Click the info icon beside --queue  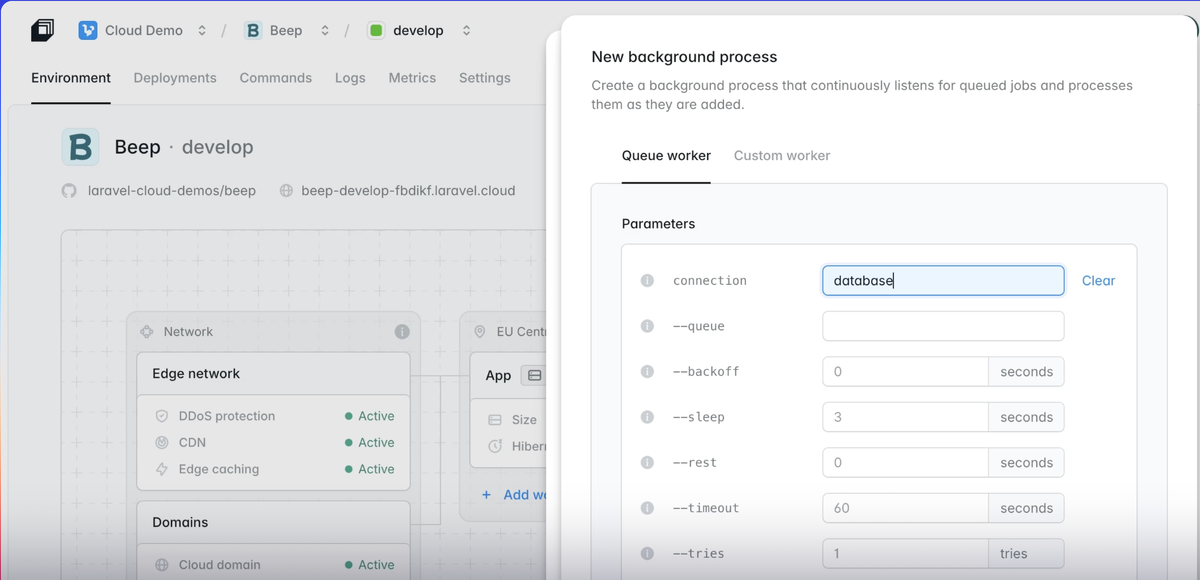point(647,326)
